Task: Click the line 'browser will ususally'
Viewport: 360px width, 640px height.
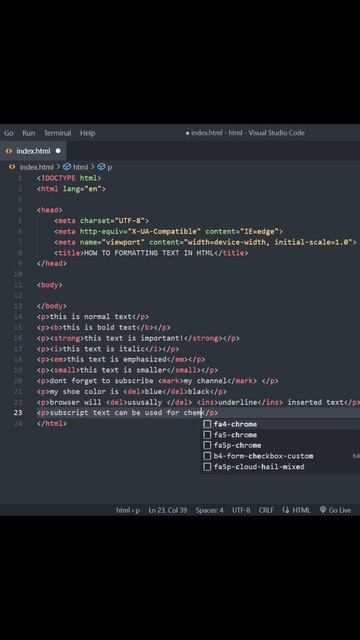Action: (x=198, y=402)
